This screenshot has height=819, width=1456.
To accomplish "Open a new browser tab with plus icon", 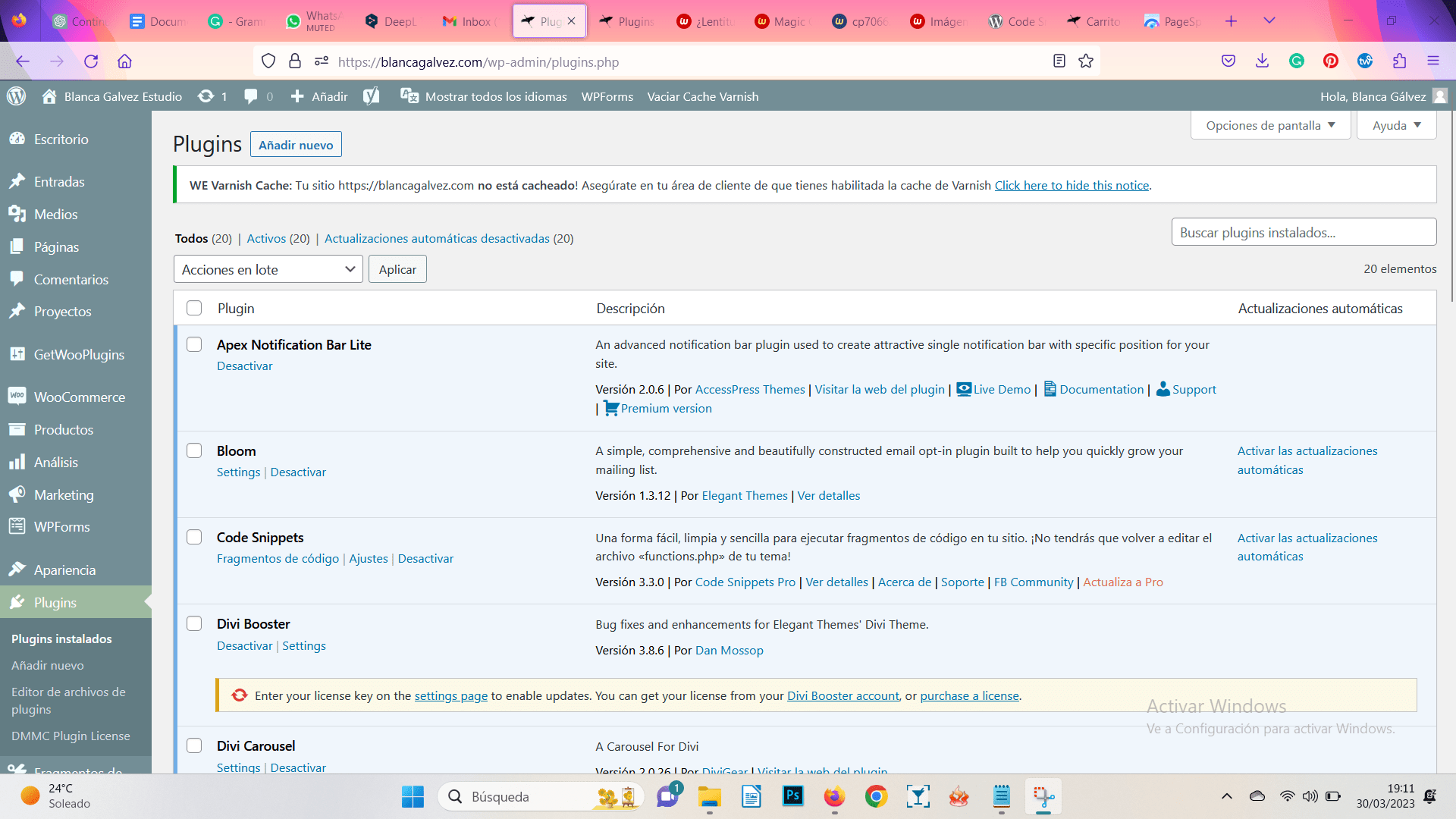I will 1231,21.
